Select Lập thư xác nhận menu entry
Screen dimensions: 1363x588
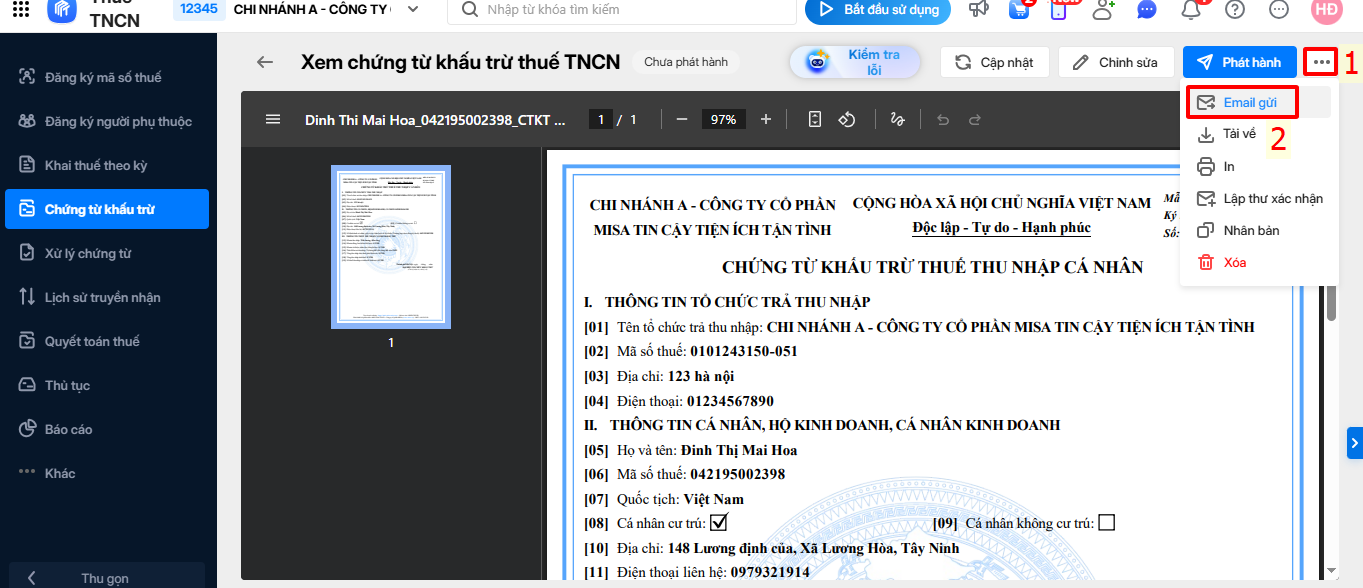coord(1258,198)
